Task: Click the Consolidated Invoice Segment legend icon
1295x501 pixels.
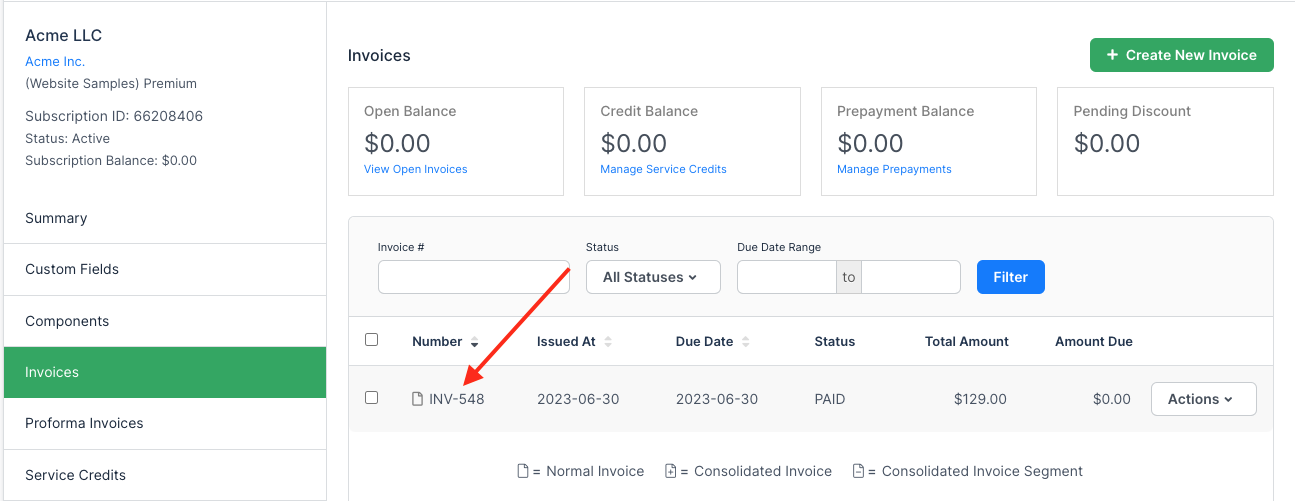Action: point(858,471)
